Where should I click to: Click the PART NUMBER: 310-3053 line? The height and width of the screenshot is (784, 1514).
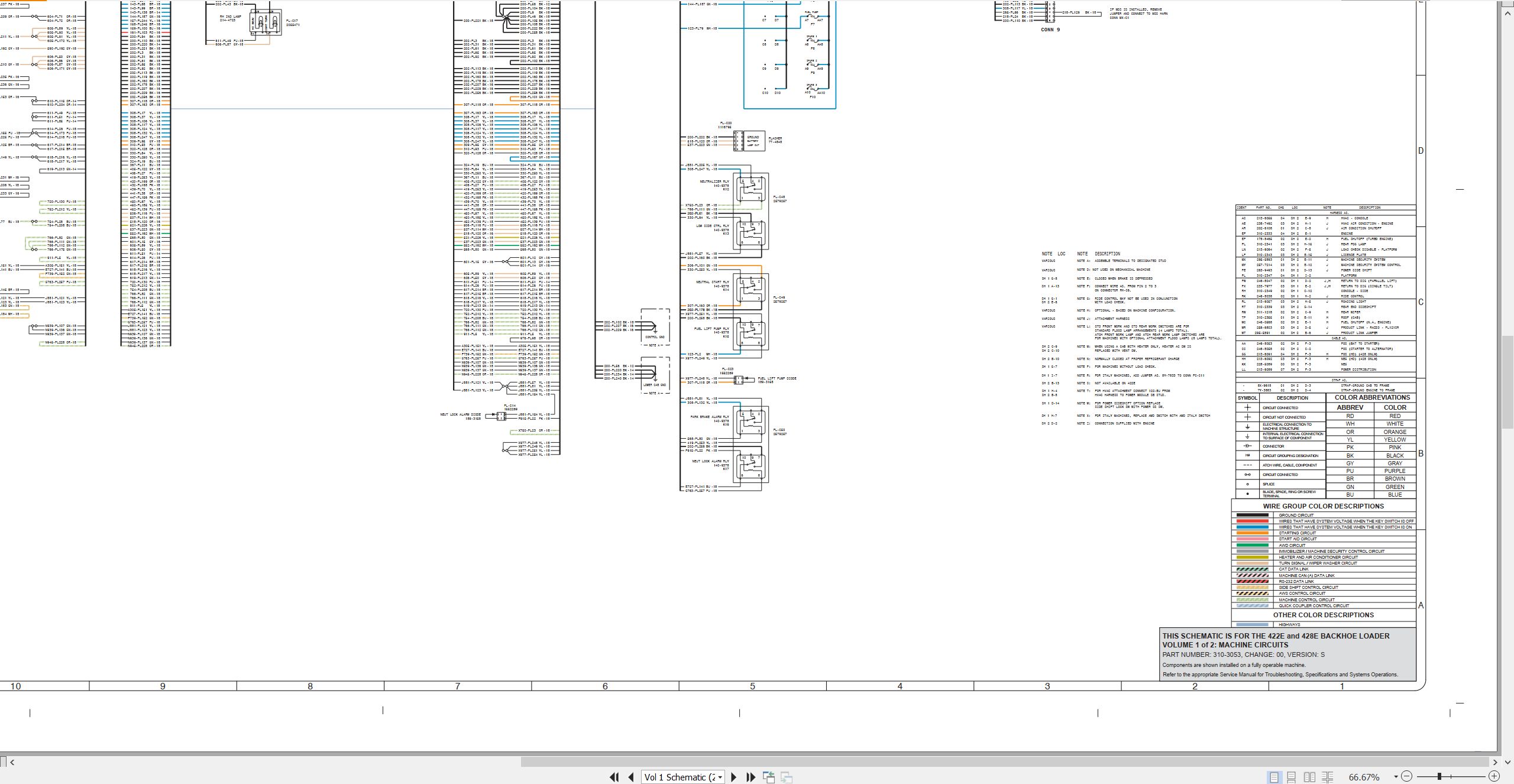coord(1243,655)
